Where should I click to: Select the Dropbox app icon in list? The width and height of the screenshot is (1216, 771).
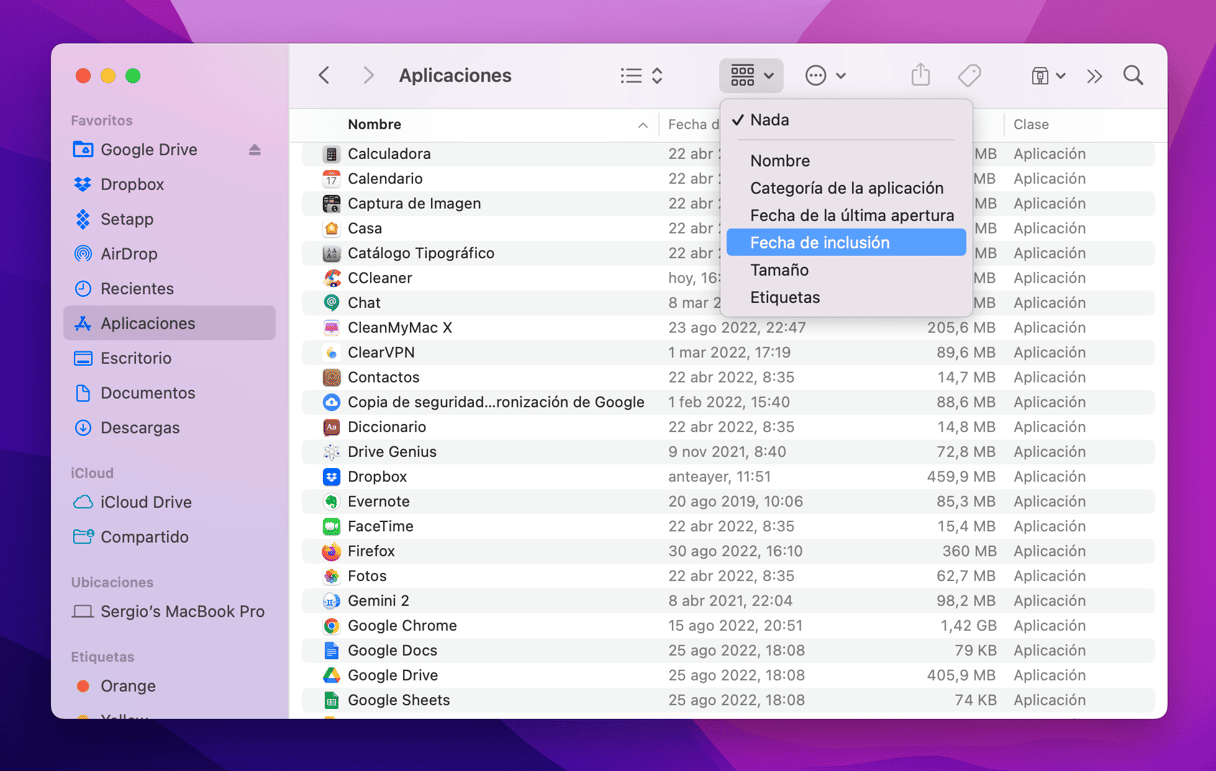(x=331, y=477)
